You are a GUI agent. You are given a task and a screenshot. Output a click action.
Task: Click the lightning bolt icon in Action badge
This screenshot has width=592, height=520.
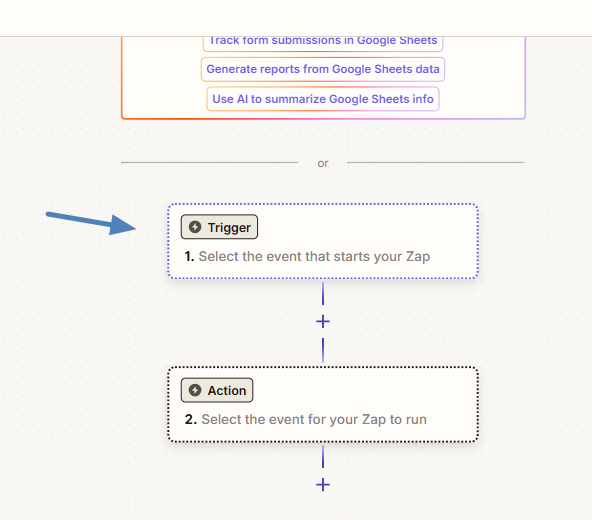195,390
